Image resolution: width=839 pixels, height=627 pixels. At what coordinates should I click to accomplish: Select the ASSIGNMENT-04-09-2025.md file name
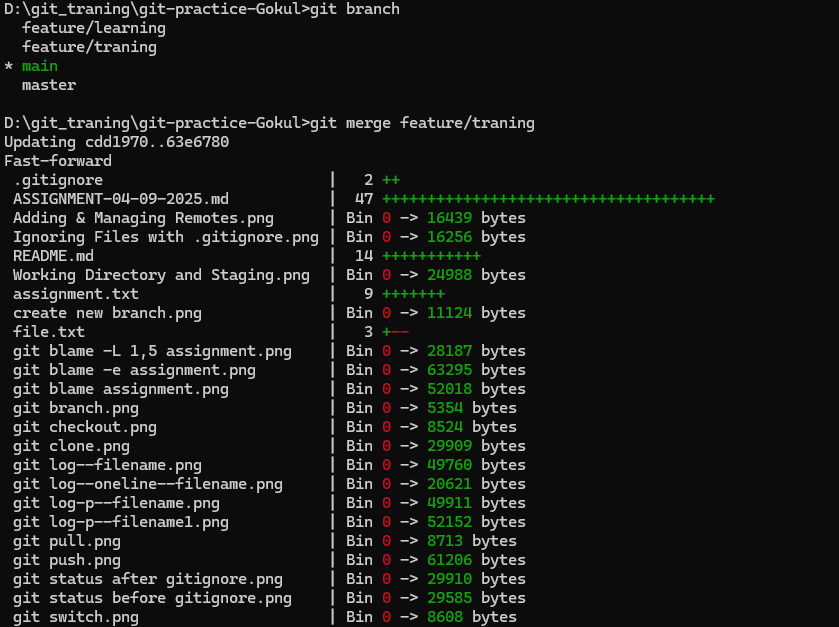(x=121, y=199)
